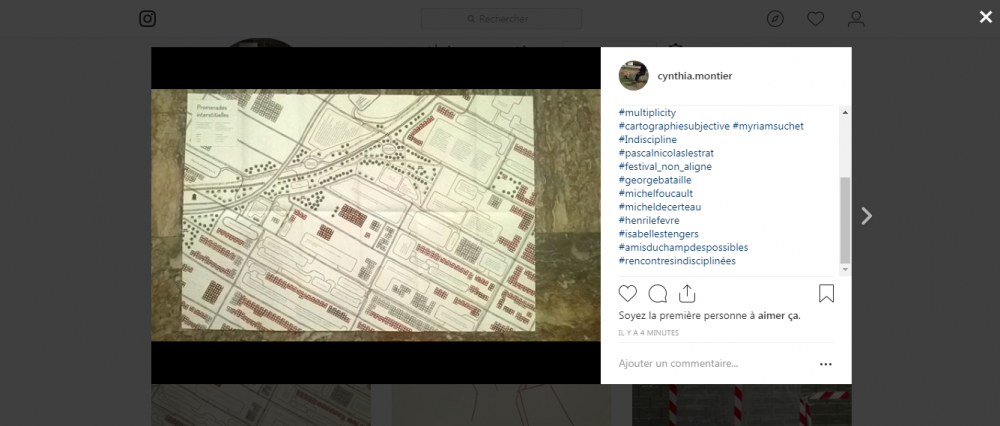Open the cynthia.montier username link
Screen dimensions: 1000x426
click(695, 76)
